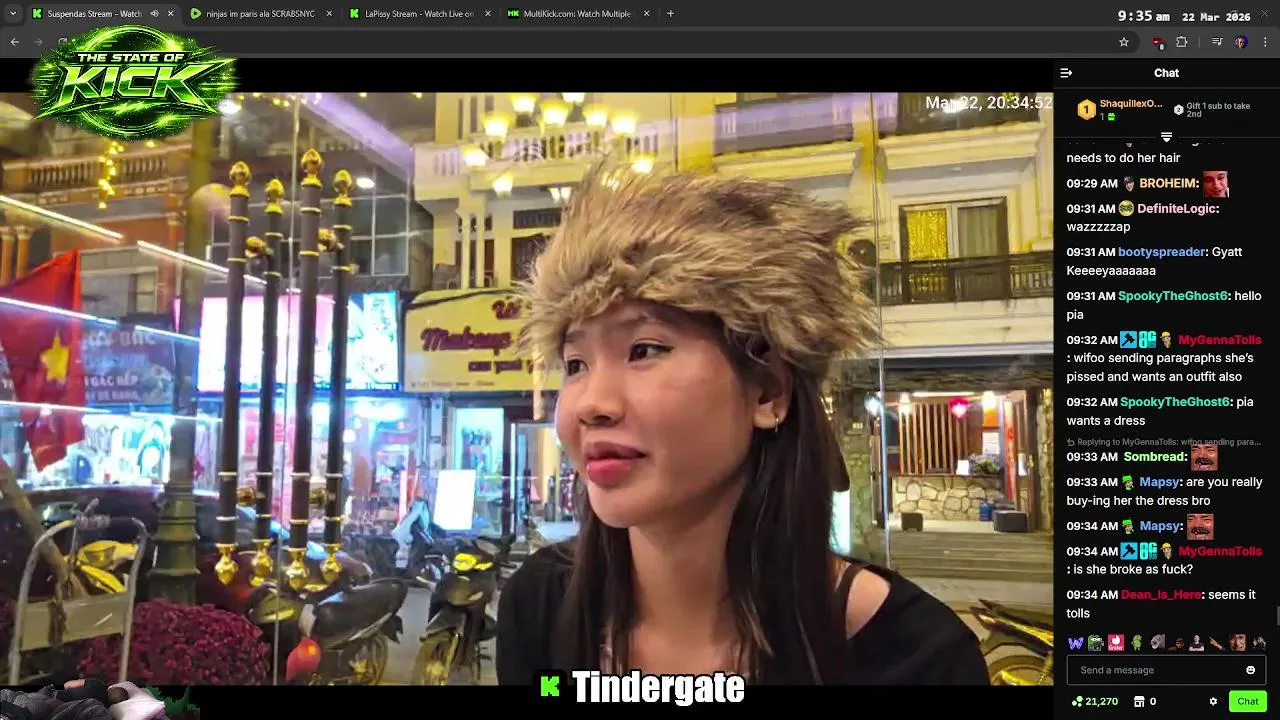Close the LaPissy Stream tab
Image resolution: width=1280 pixels, height=720 pixels.
(x=487, y=14)
